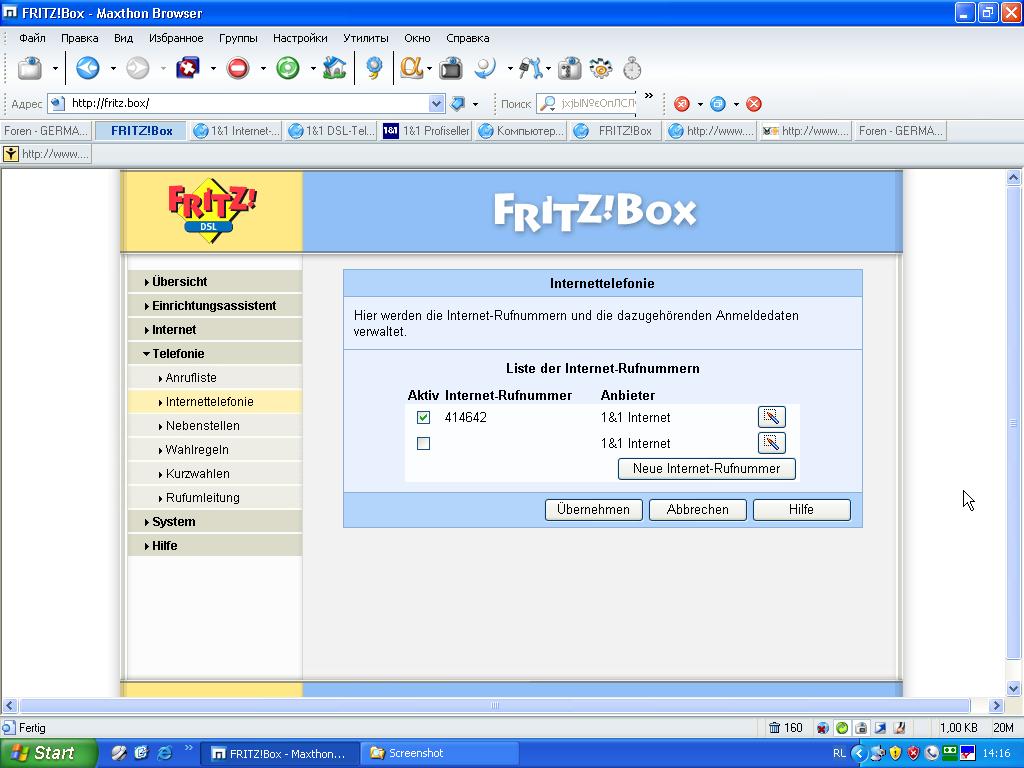Image resolution: width=1024 pixels, height=768 pixels.
Task: Open the Refresh button dropdown arrow
Action: [x=313, y=68]
